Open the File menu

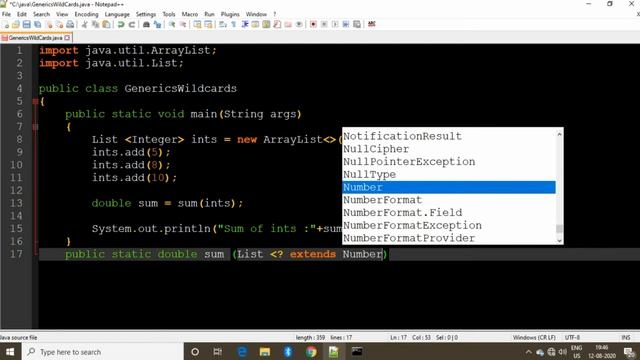6,14
